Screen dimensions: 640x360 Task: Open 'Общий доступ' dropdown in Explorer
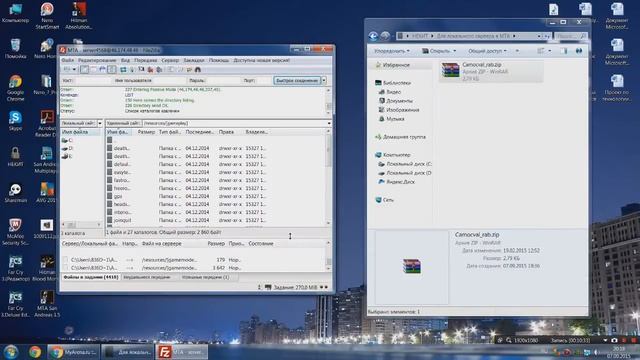click(487, 51)
